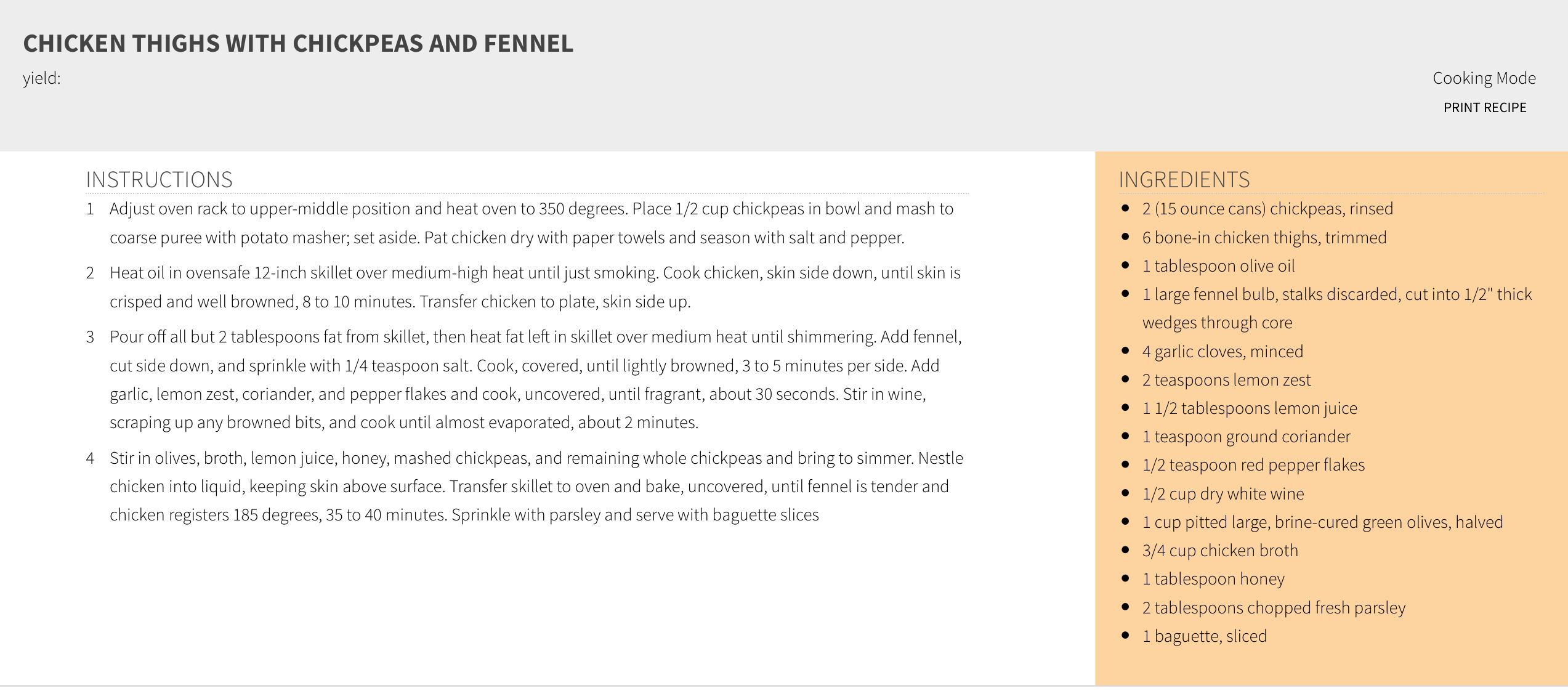1568x696 pixels.
Task: Click the 2 teaspoons lemon zest item
Action: (x=1226, y=380)
